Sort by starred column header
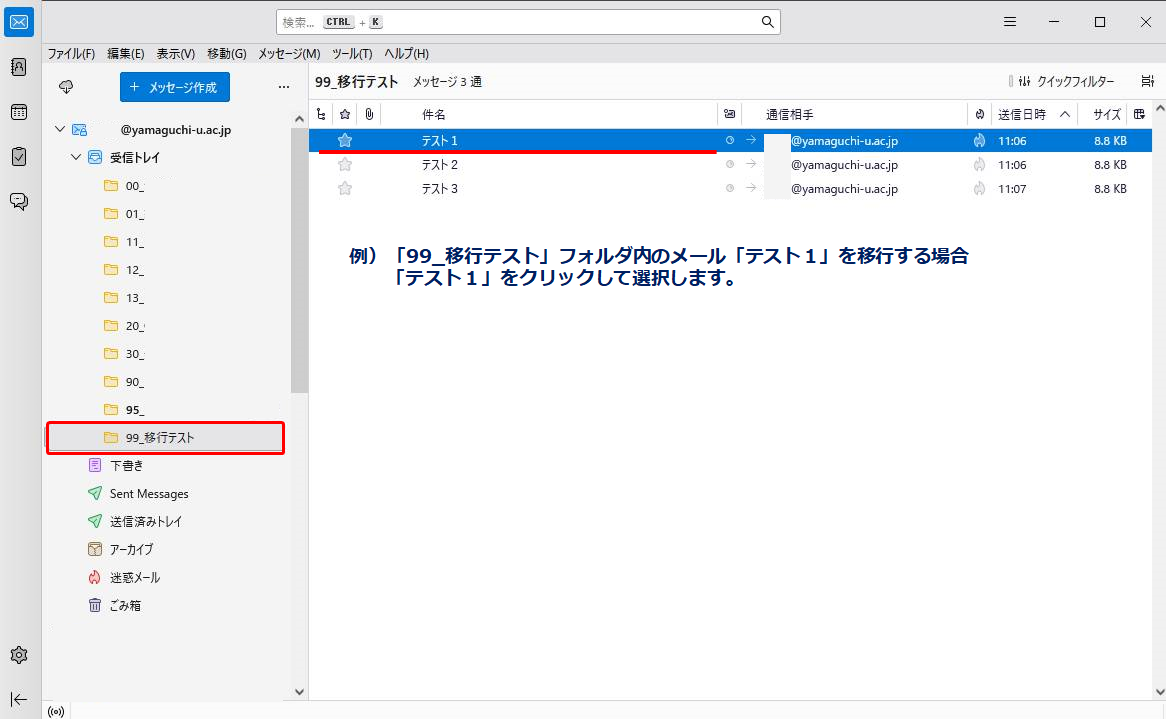 (x=344, y=115)
